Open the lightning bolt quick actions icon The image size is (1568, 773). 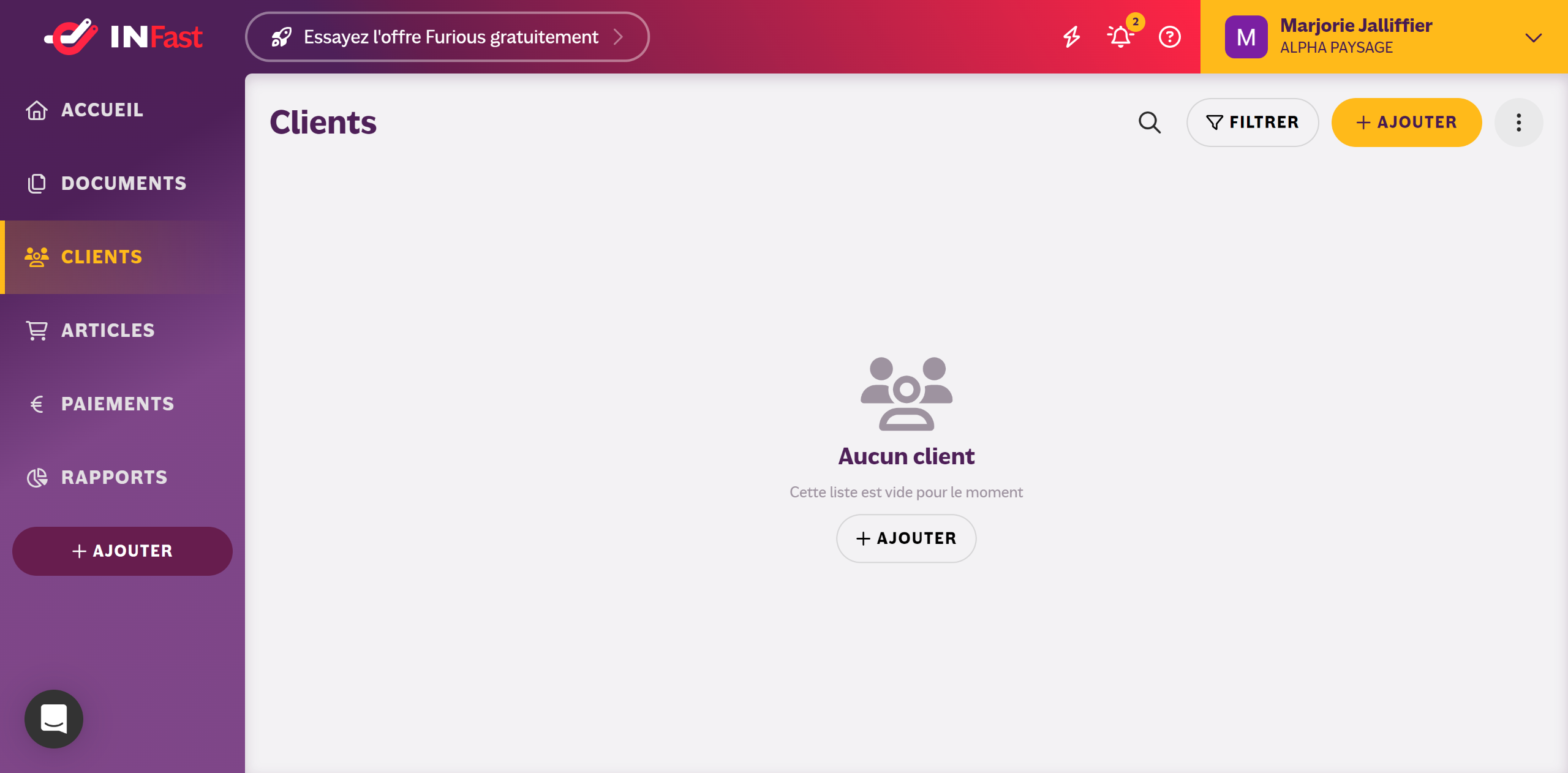tap(1071, 37)
